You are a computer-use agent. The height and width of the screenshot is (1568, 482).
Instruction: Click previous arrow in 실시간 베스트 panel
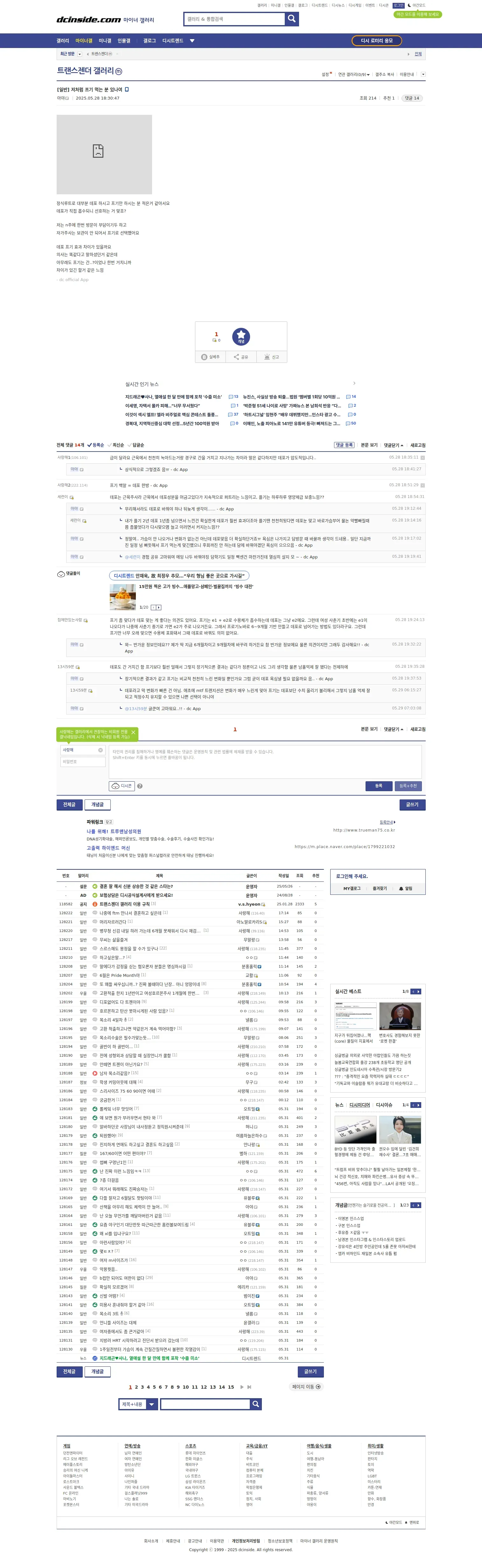pos(413,991)
